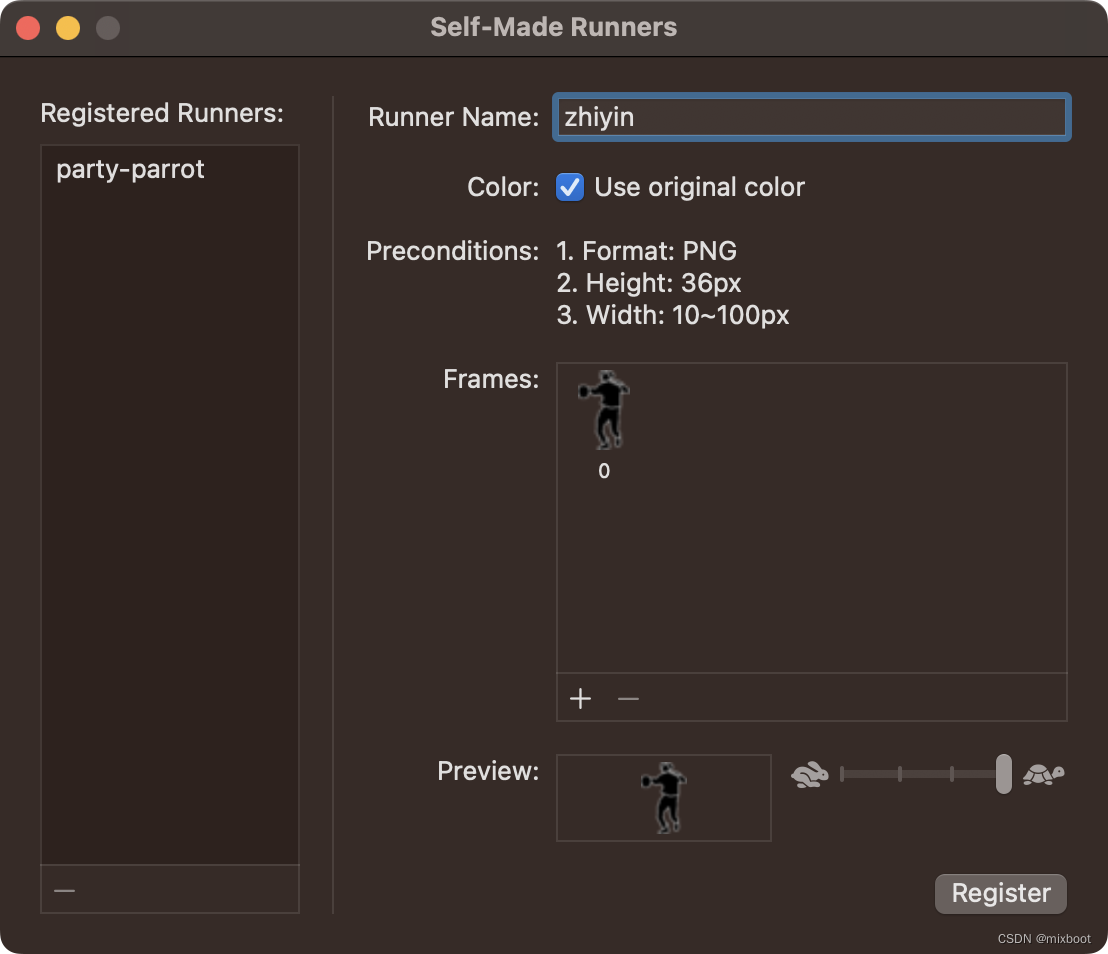
Task: Click the minus icon below the Frames box
Action: (628, 699)
